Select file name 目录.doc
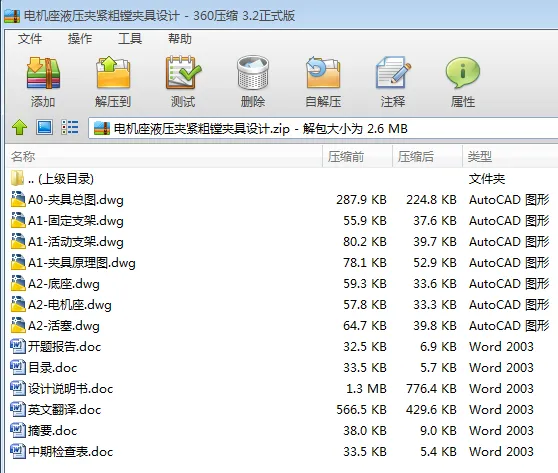The width and height of the screenshot is (558, 473). point(53,368)
